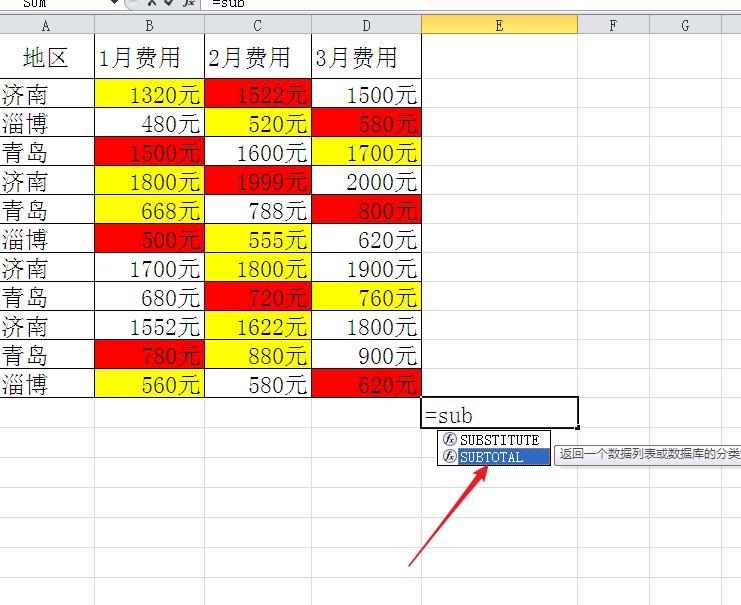Click the 2月费用 header cell
Screen dimensions: 741x605
[x=258, y=56]
